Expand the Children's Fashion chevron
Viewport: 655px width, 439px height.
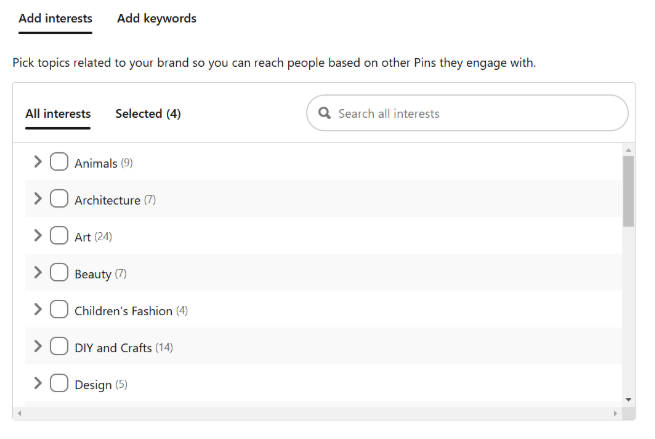[x=38, y=309]
